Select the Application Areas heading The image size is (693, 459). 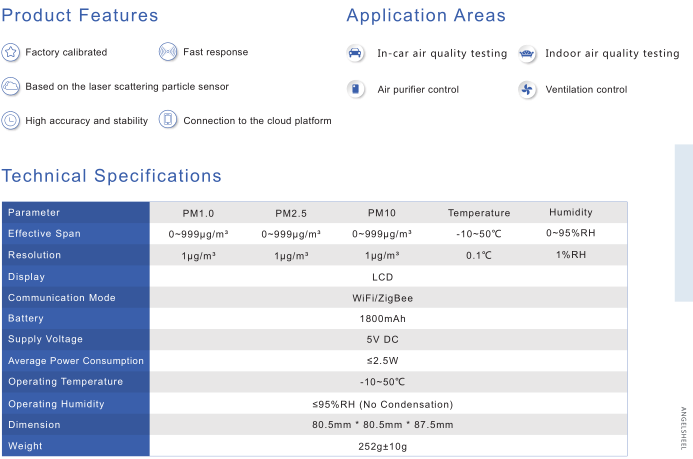pyautogui.click(x=426, y=15)
